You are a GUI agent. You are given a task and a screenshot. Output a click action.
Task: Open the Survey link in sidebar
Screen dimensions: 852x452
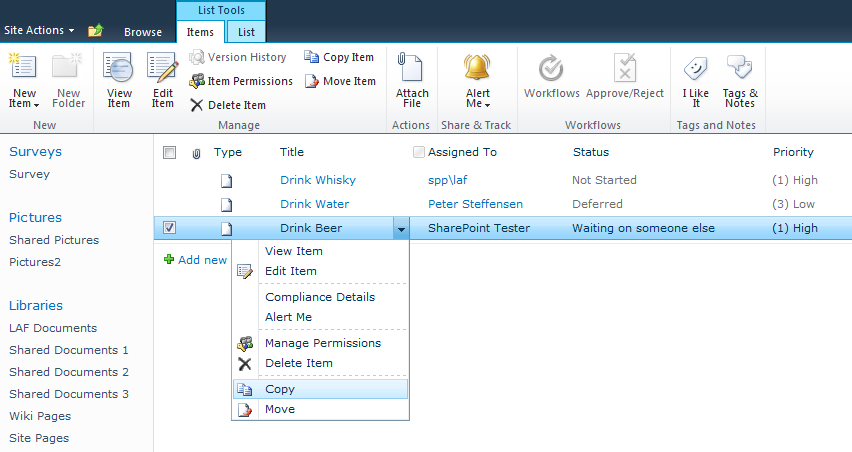(29, 174)
